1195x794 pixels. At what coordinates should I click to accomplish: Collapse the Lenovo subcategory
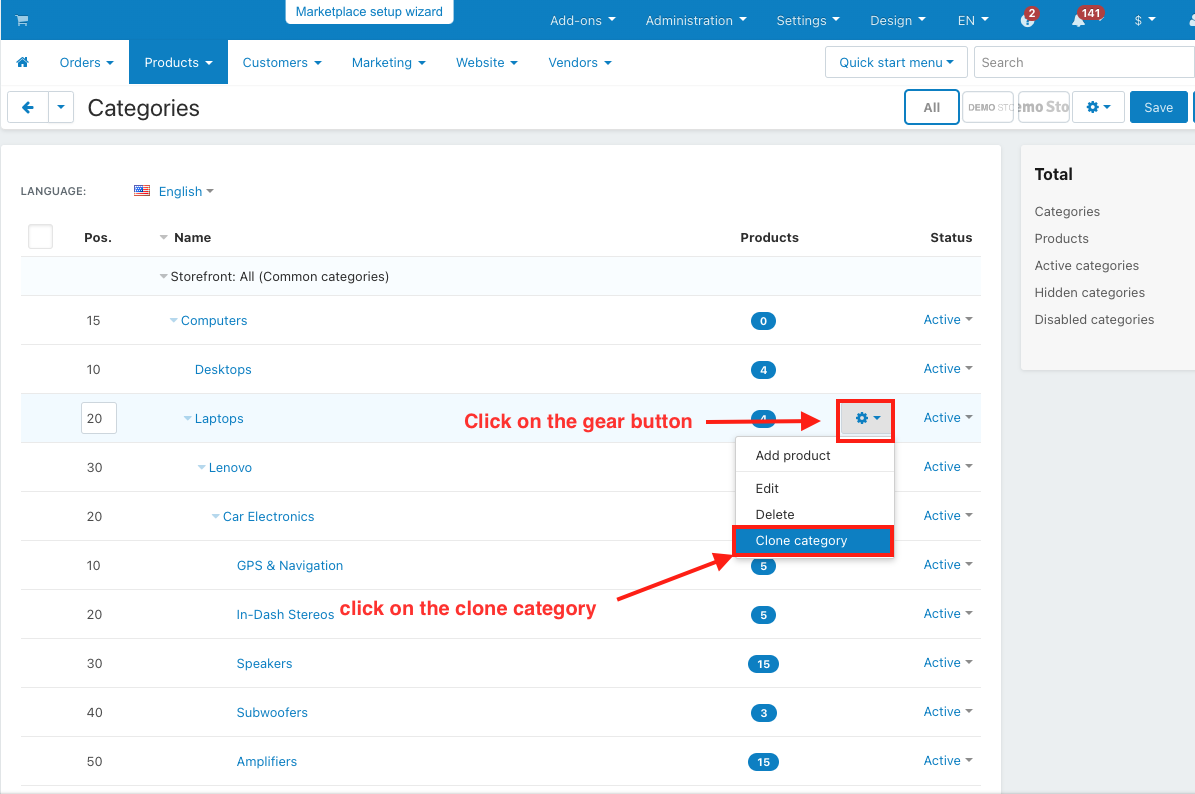tap(201, 467)
